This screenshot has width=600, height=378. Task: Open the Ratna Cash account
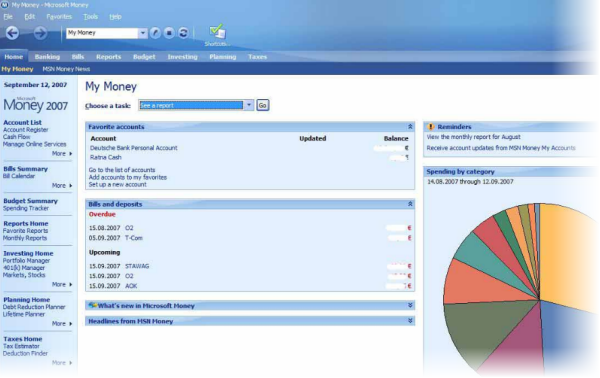[x=106, y=157]
